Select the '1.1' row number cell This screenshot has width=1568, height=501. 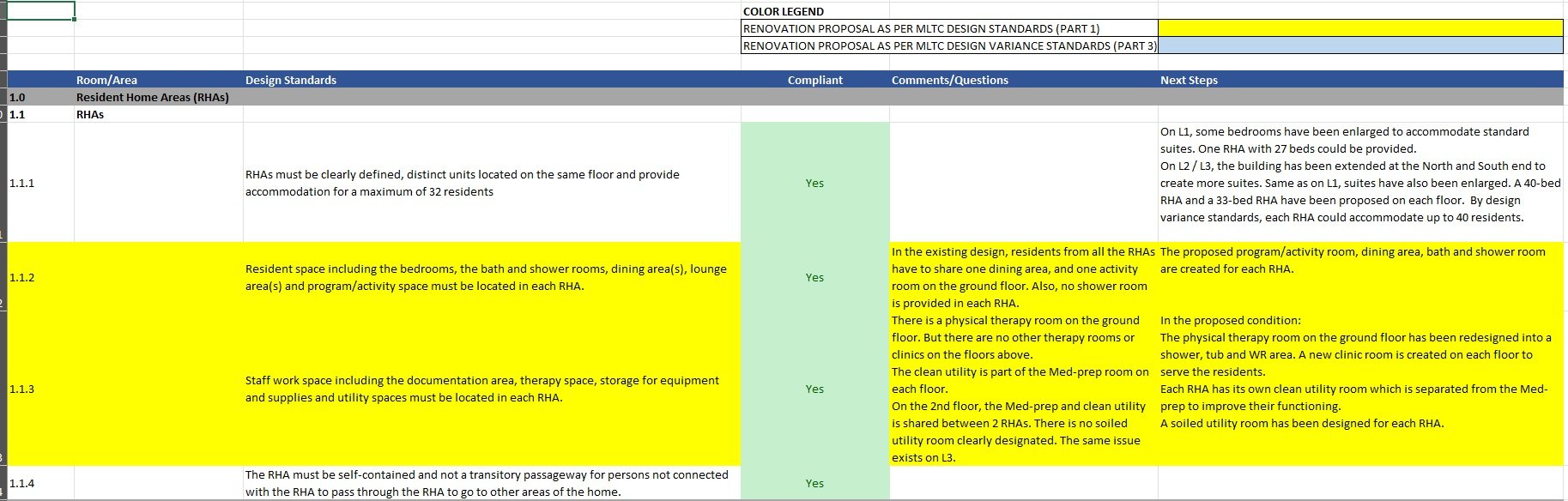pyautogui.click(x=40, y=114)
